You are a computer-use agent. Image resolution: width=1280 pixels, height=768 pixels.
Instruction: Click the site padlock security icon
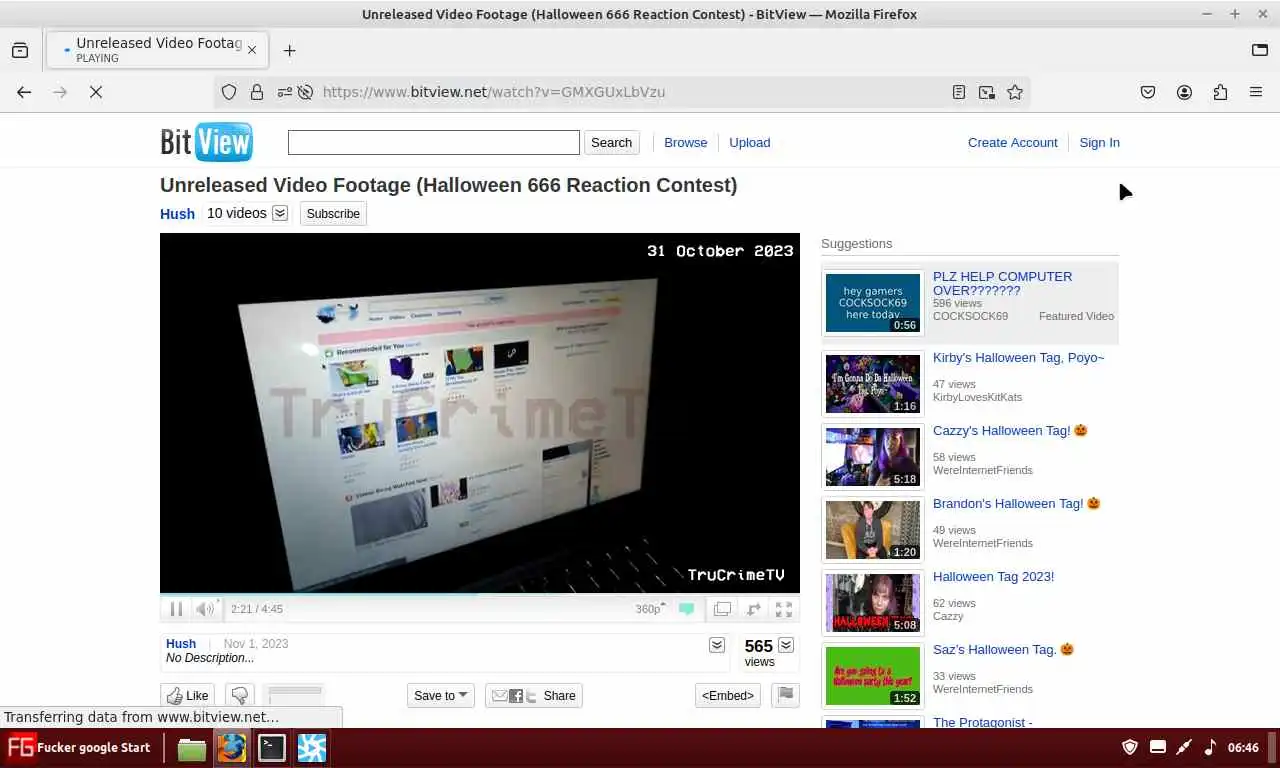coord(257,92)
